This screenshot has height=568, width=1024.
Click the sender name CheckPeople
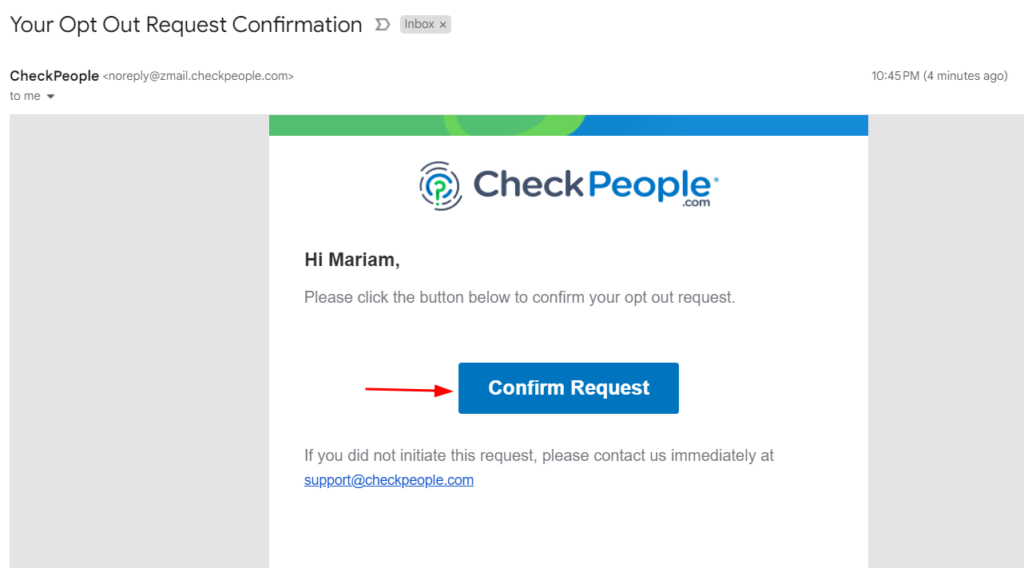(x=54, y=76)
